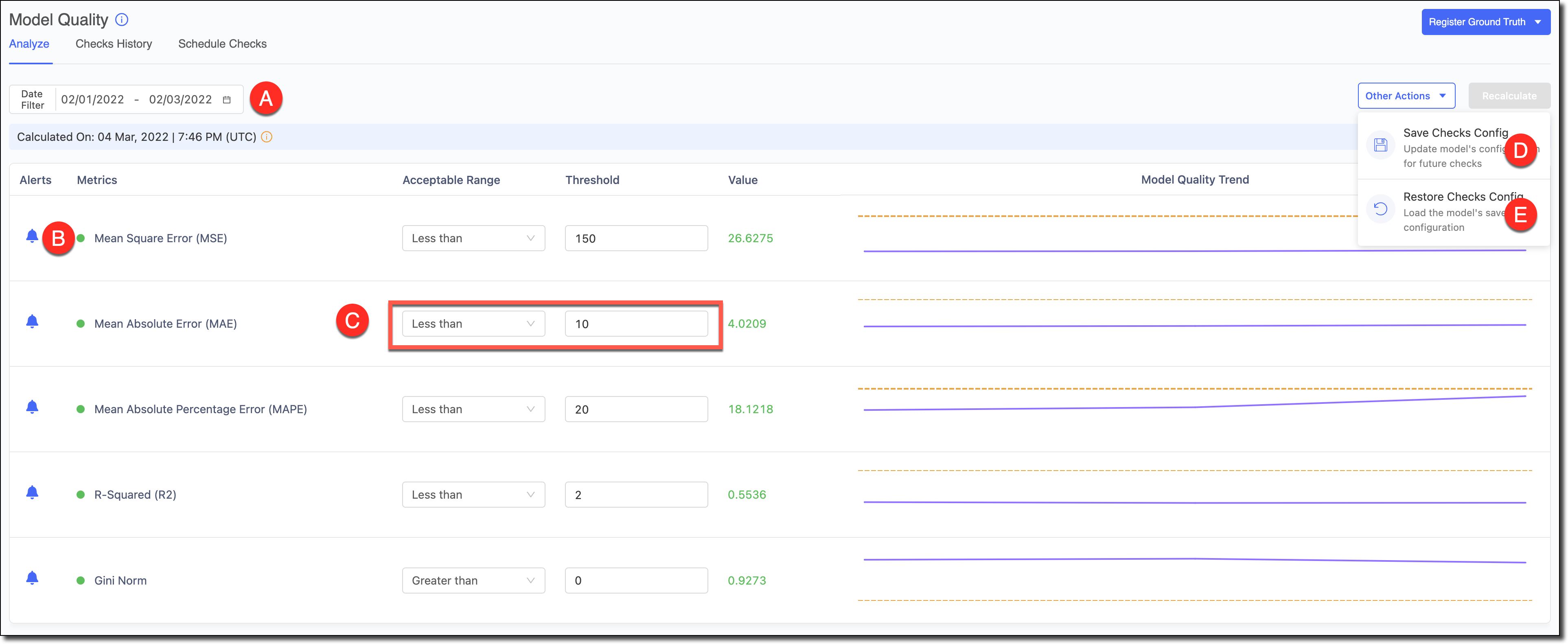The width and height of the screenshot is (1568, 644).
Task: Click the Calculated On timestamp text
Action: tap(136, 137)
